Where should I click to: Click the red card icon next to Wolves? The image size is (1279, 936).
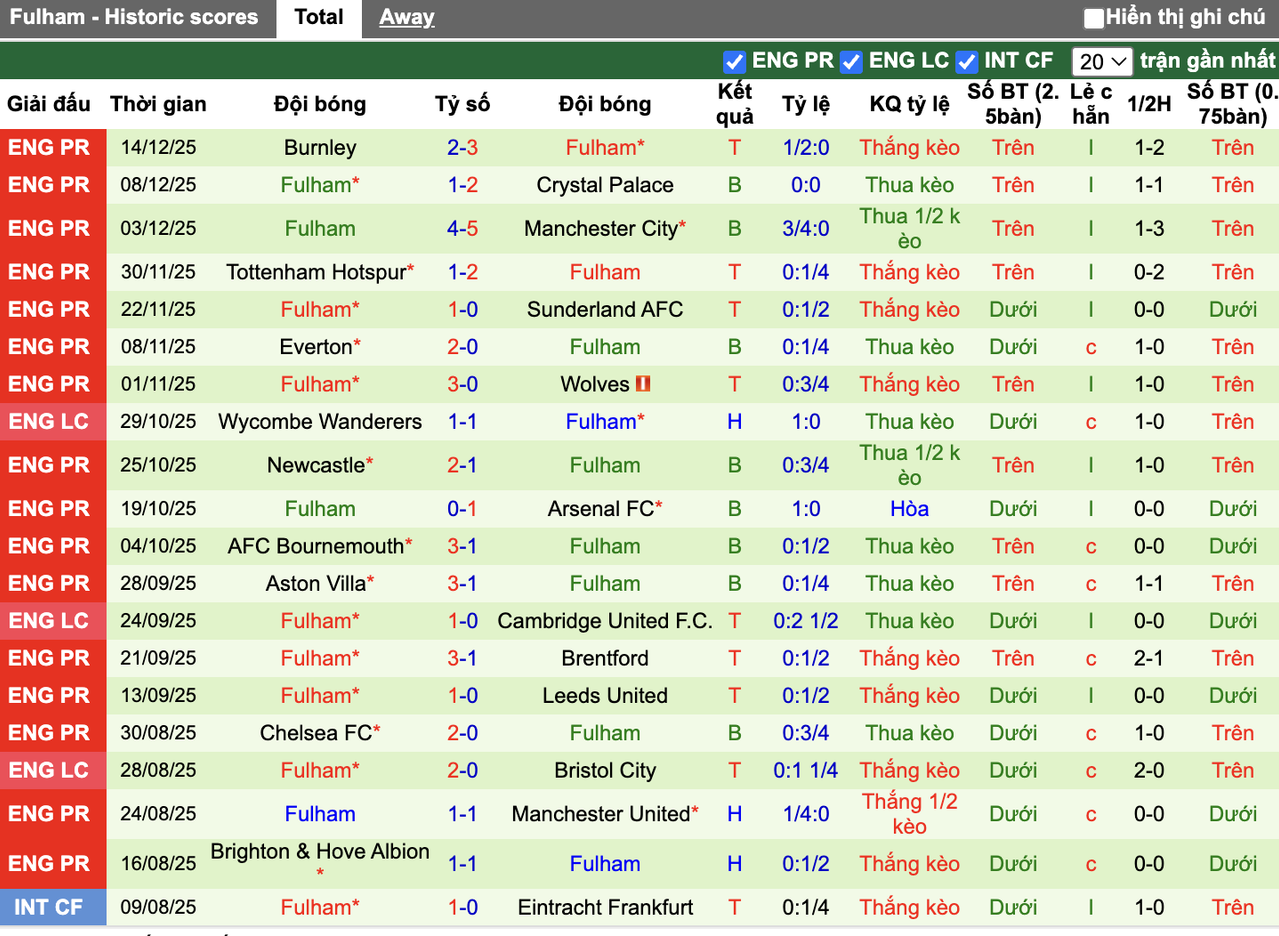point(643,384)
